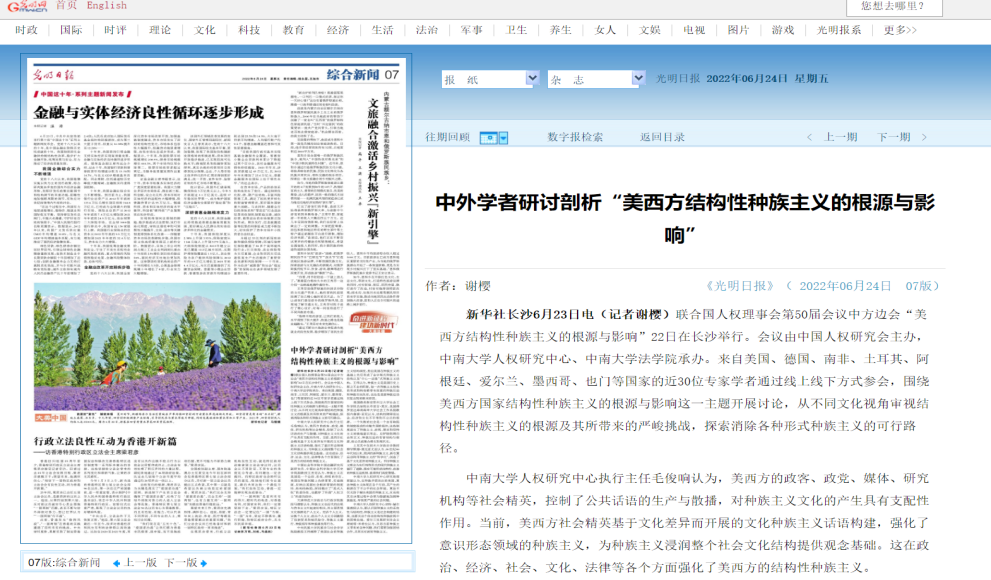Click the blue arrow before 上一版
The image size is (991, 580).
point(116,563)
